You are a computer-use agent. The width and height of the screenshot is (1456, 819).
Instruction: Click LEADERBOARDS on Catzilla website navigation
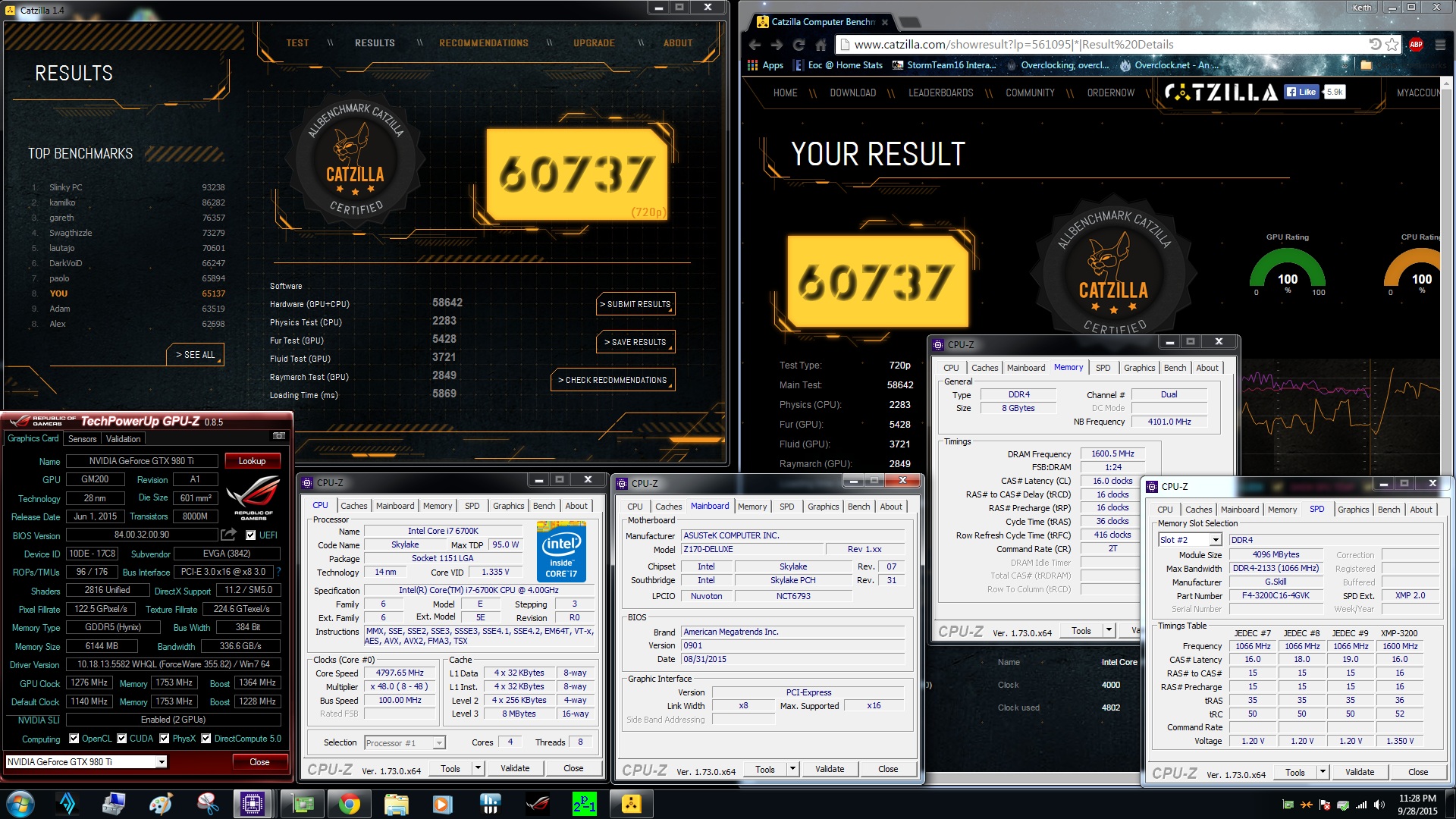940,93
